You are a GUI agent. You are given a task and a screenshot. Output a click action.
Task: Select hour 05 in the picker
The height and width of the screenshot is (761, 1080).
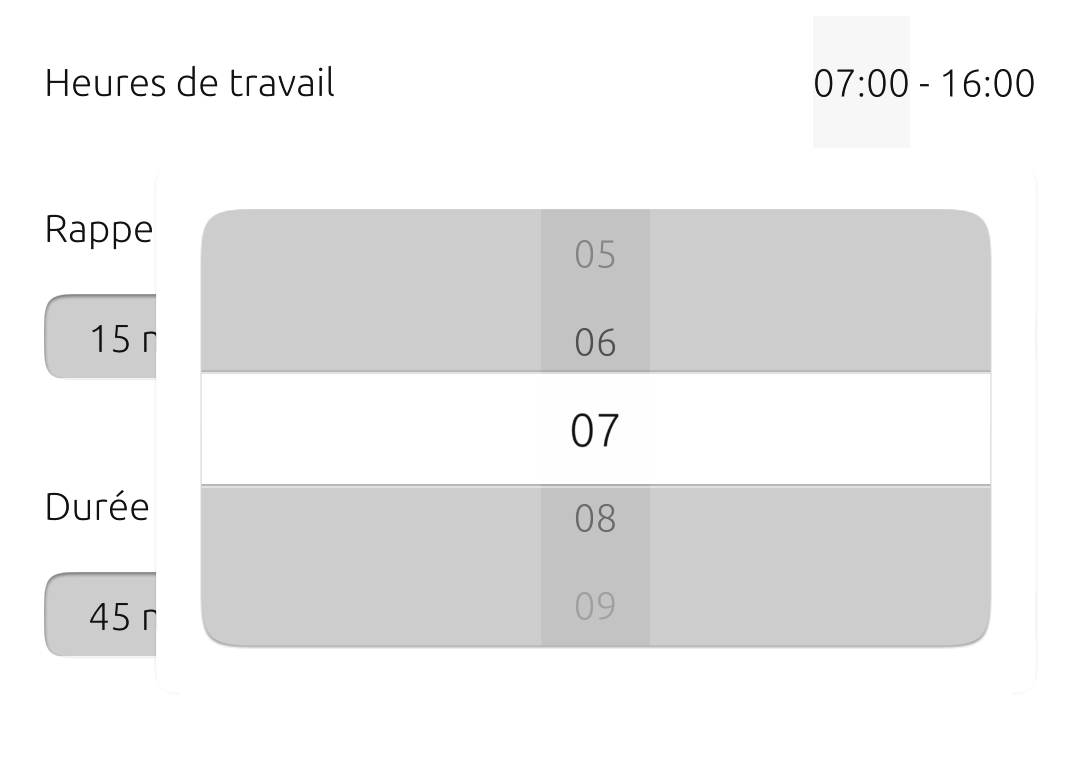tap(595, 255)
